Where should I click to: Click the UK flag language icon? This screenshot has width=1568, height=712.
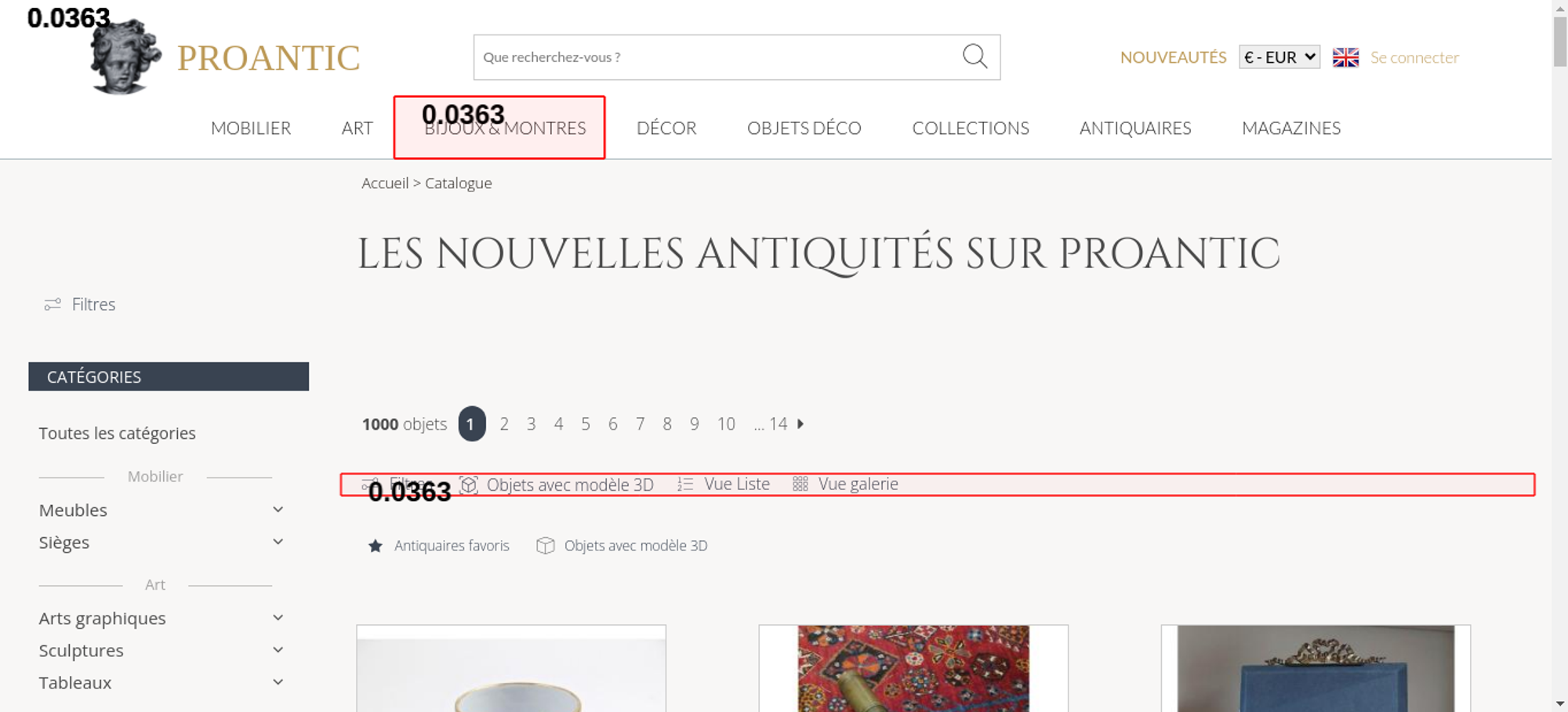pyautogui.click(x=1345, y=57)
